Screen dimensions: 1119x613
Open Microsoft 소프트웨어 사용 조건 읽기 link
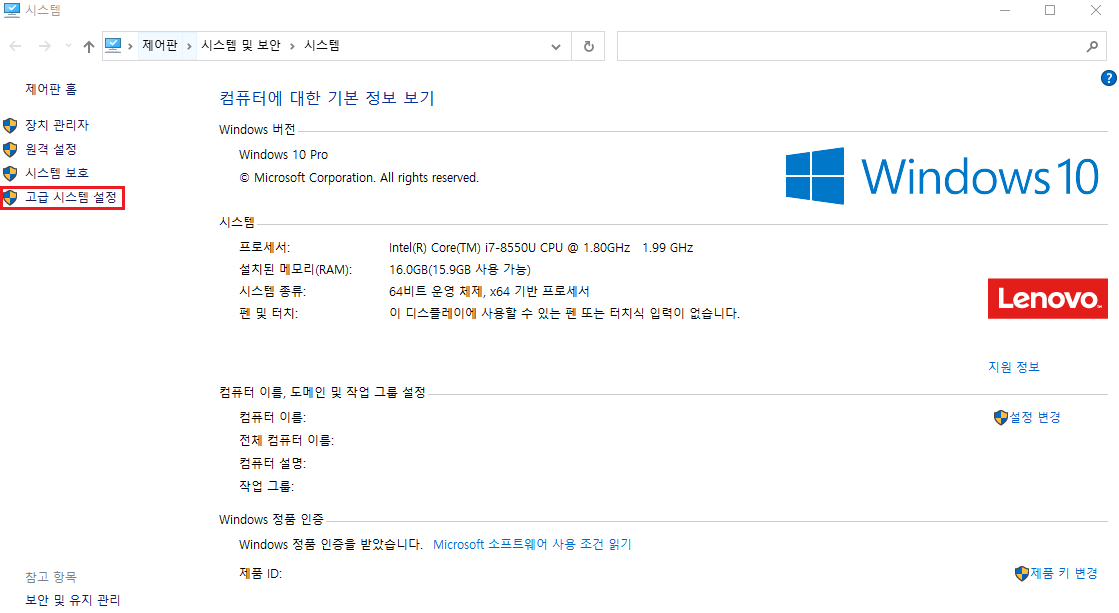(x=532, y=544)
